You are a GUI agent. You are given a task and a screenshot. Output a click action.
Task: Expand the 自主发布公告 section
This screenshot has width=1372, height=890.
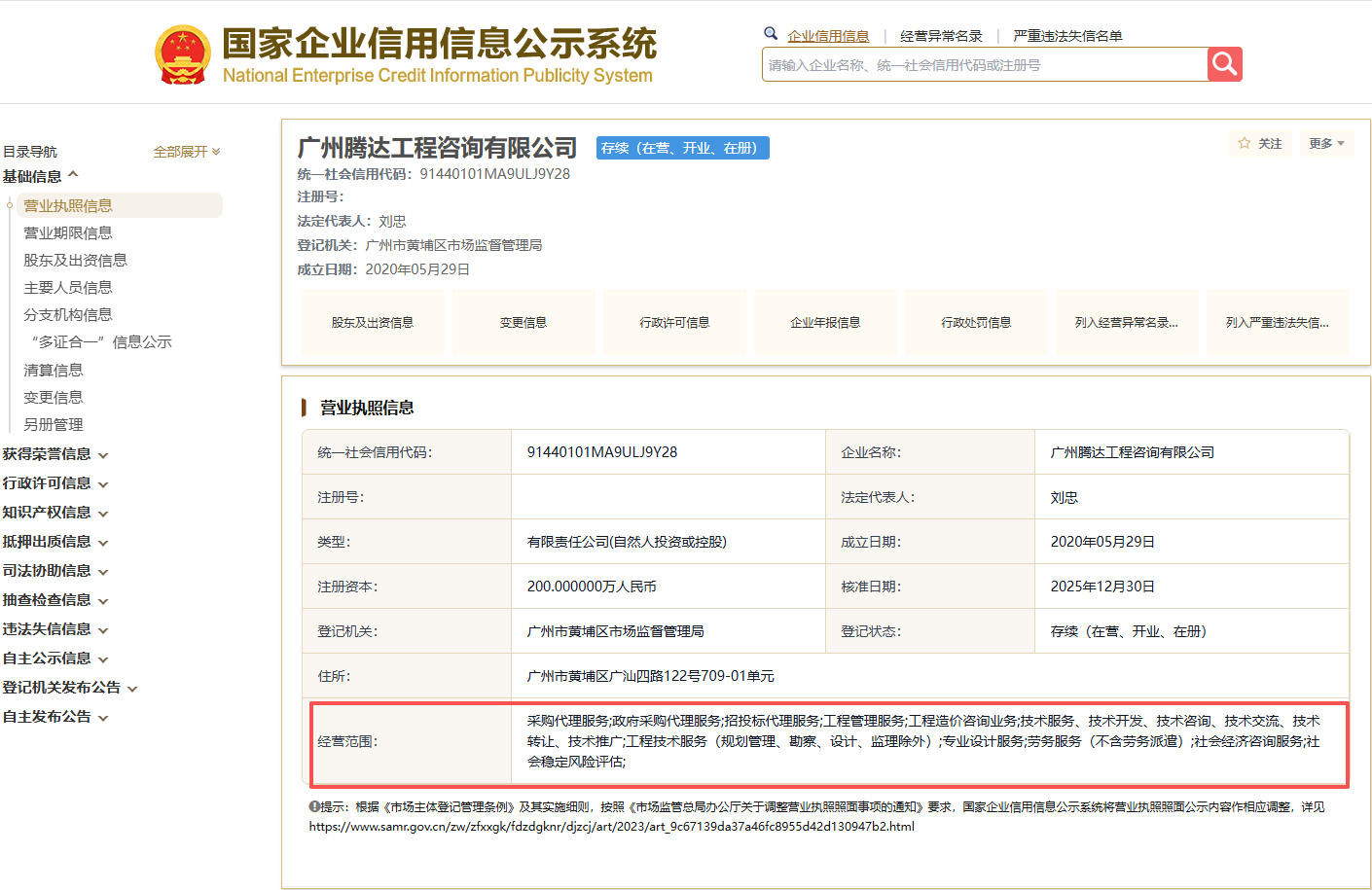click(x=55, y=717)
